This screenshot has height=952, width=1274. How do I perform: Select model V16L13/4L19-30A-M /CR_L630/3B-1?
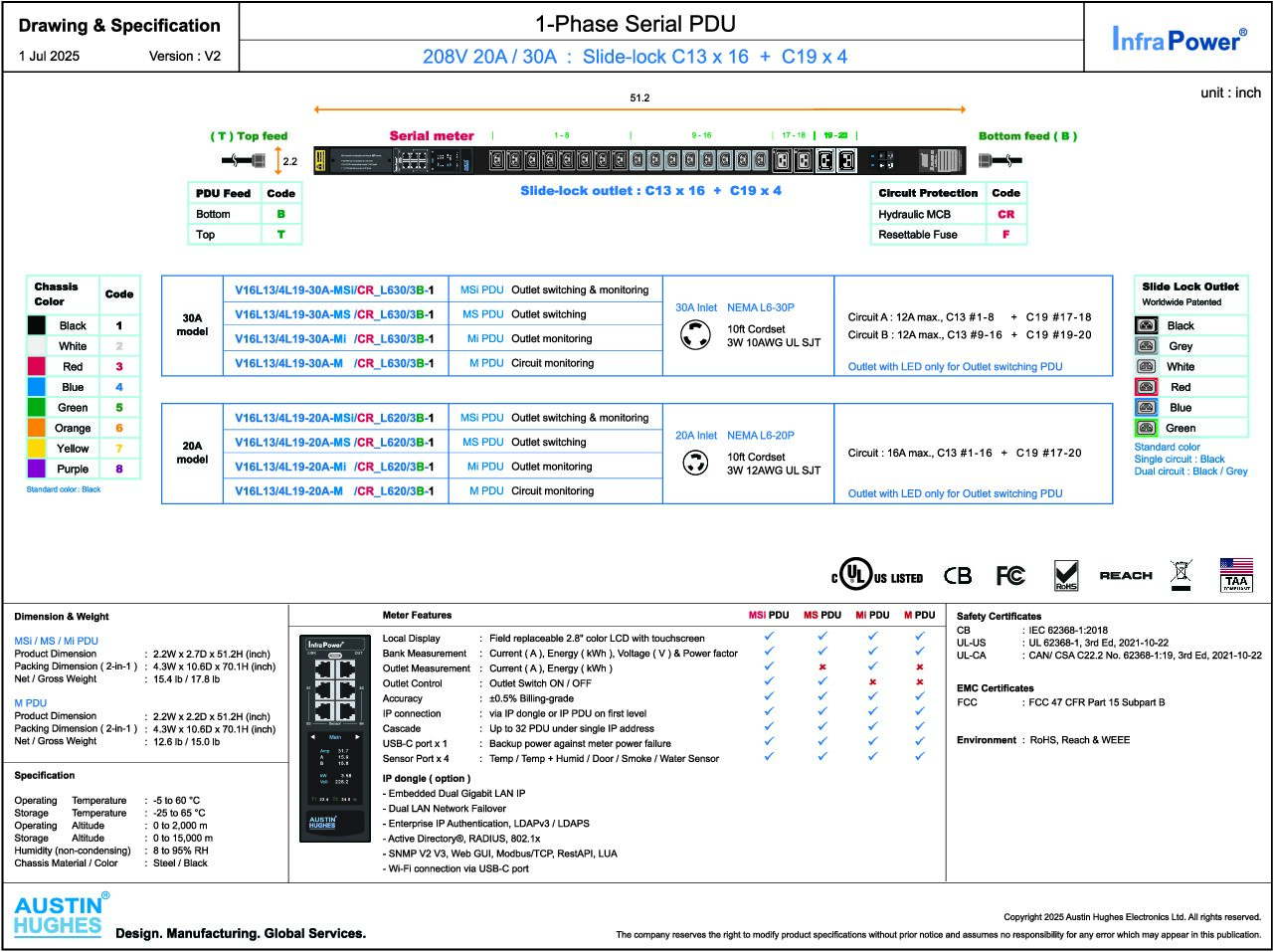point(334,363)
